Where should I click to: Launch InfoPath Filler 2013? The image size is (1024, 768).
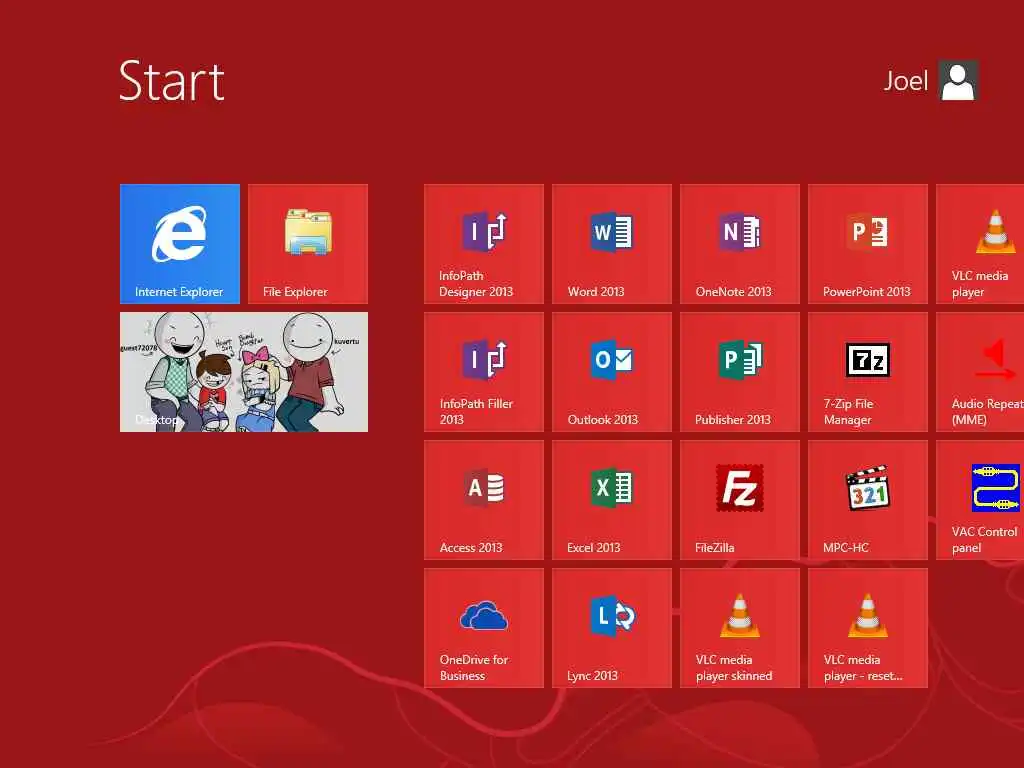pyautogui.click(x=483, y=372)
